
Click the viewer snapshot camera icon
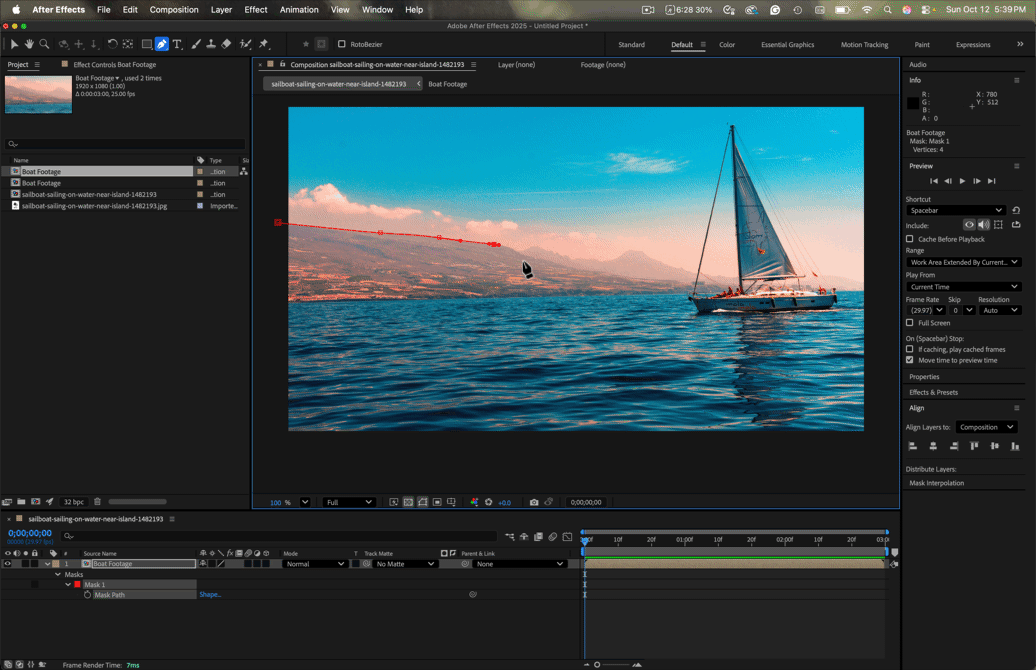(x=534, y=502)
